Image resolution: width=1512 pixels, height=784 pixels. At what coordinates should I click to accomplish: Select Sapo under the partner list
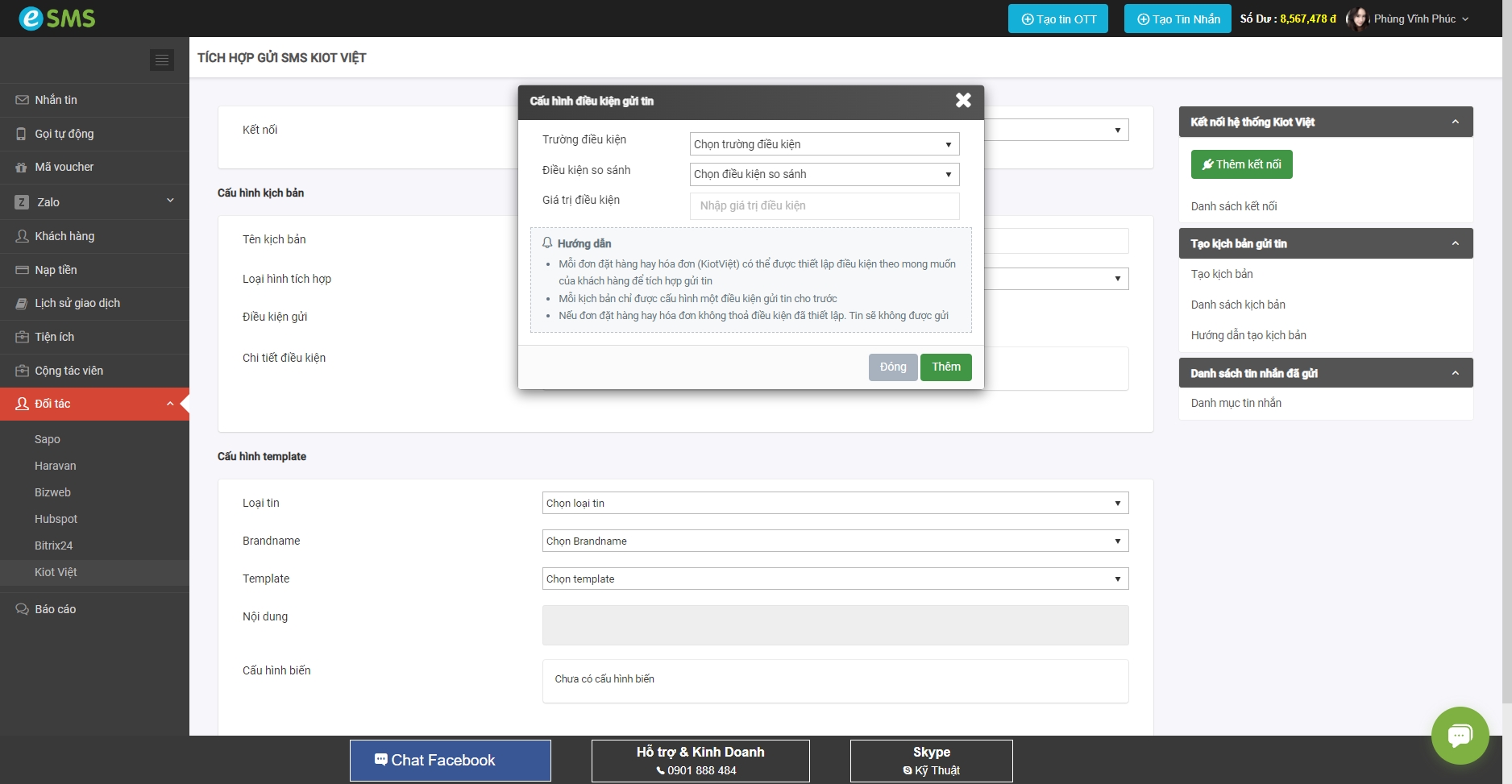coord(48,439)
